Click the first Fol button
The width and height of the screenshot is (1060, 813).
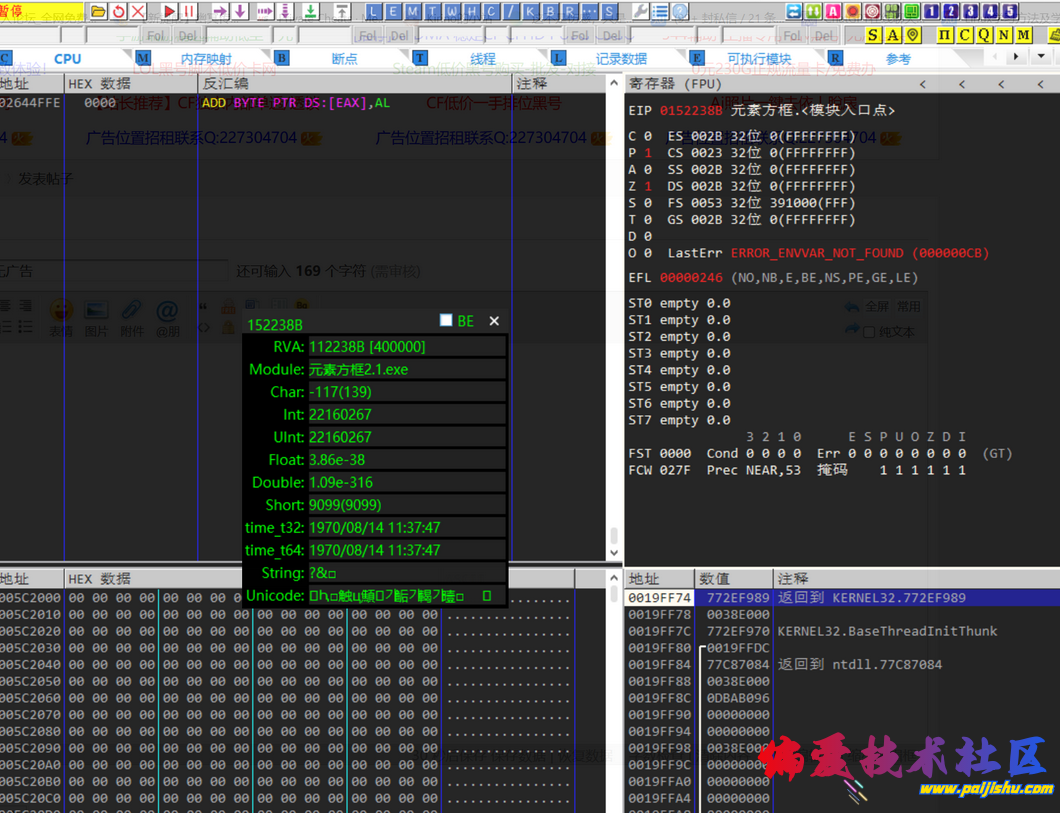coord(155,36)
